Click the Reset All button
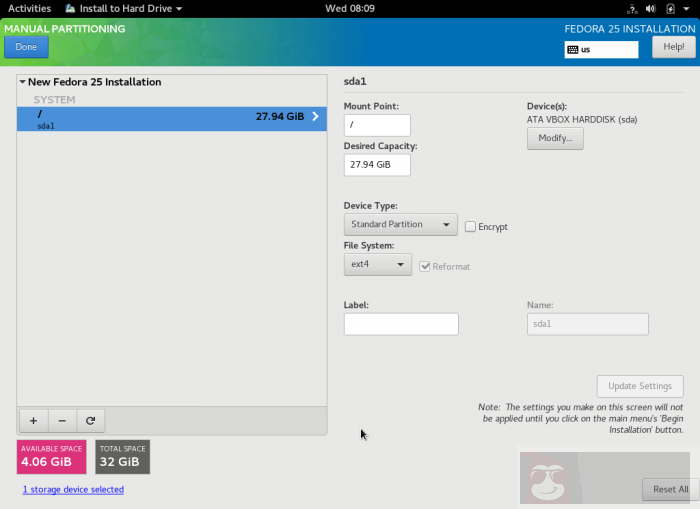The height and width of the screenshot is (509, 700). tap(671, 489)
